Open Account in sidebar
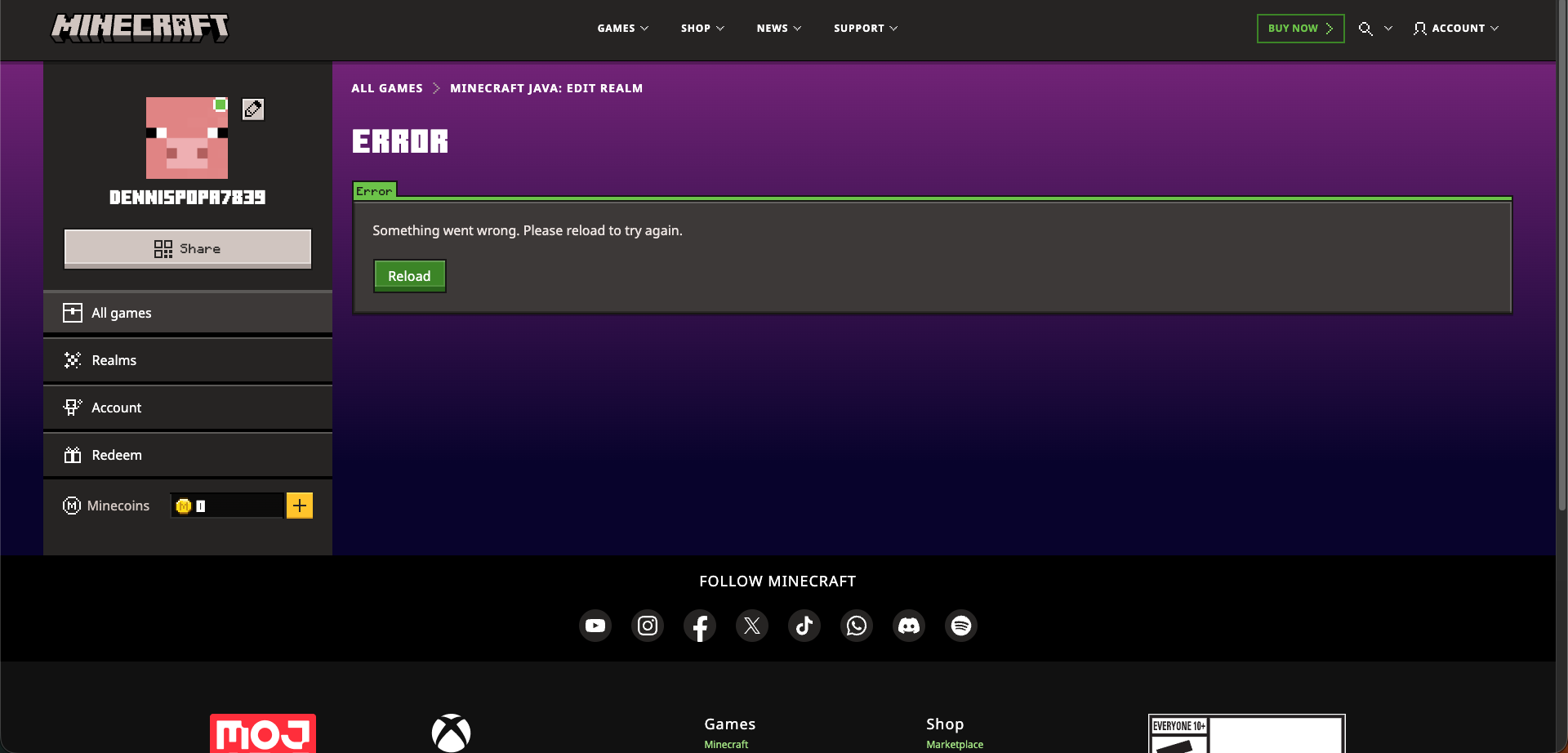 coord(188,408)
